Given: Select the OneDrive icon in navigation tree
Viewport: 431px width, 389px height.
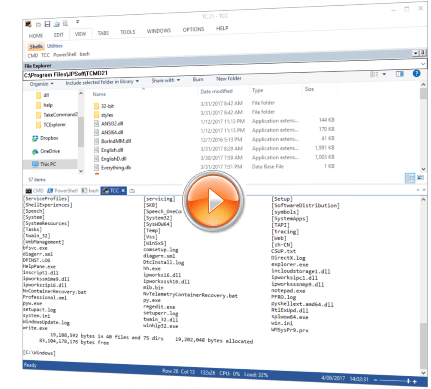Looking at the screenshot, I should pyautogui.click(x=35, y=152).
